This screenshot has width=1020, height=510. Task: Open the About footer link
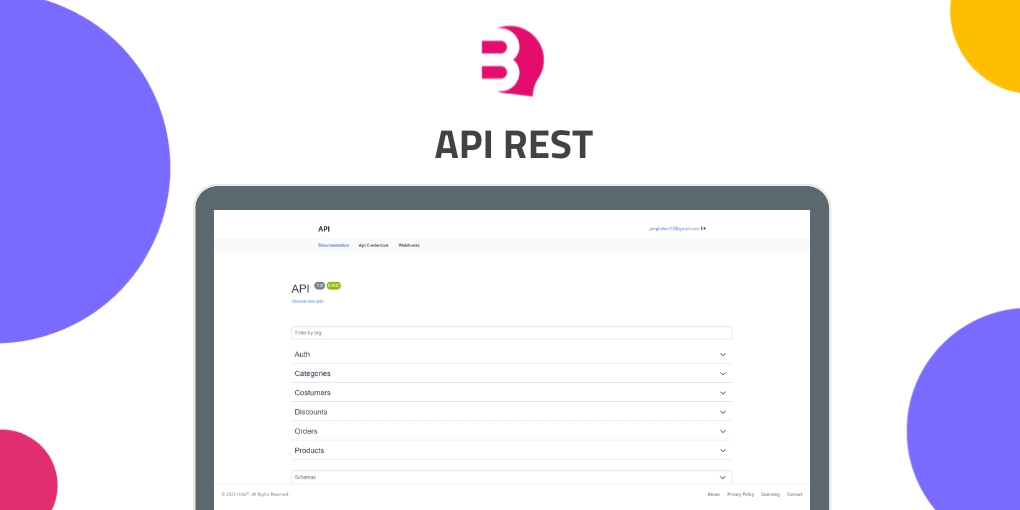coord(713,494)
